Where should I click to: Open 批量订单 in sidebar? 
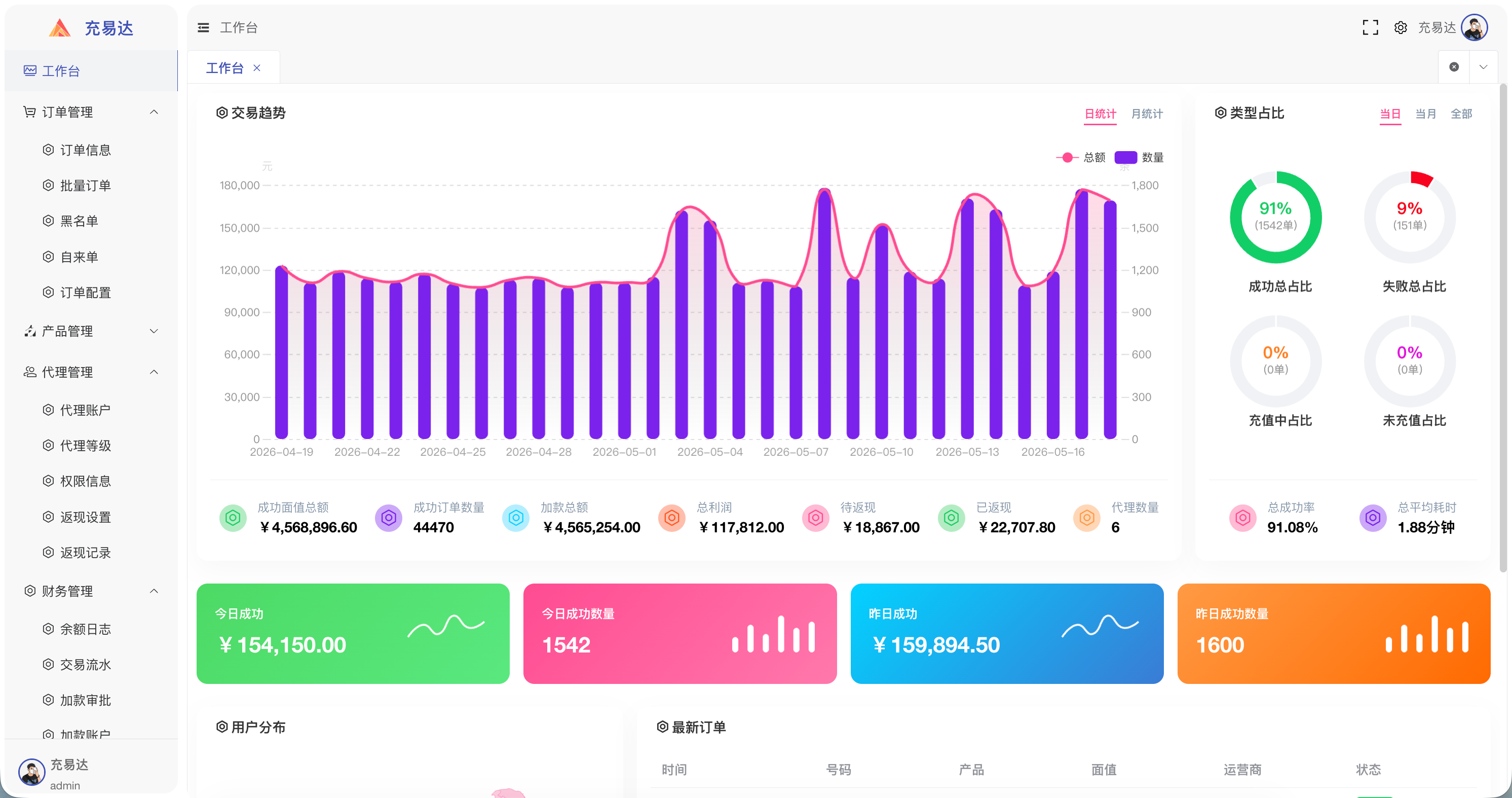click(86, 186)
